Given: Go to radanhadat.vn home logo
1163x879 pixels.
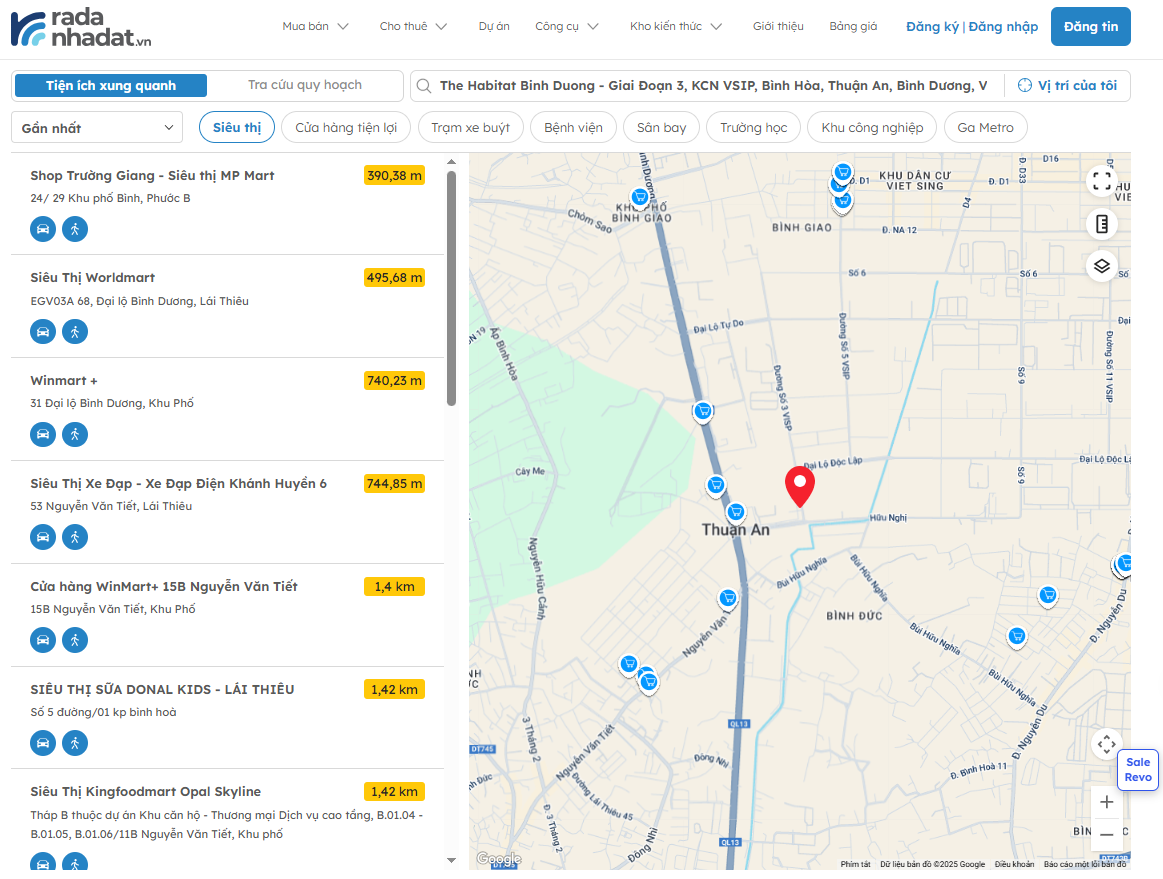Looking at the screenshot, I should 81,28.
